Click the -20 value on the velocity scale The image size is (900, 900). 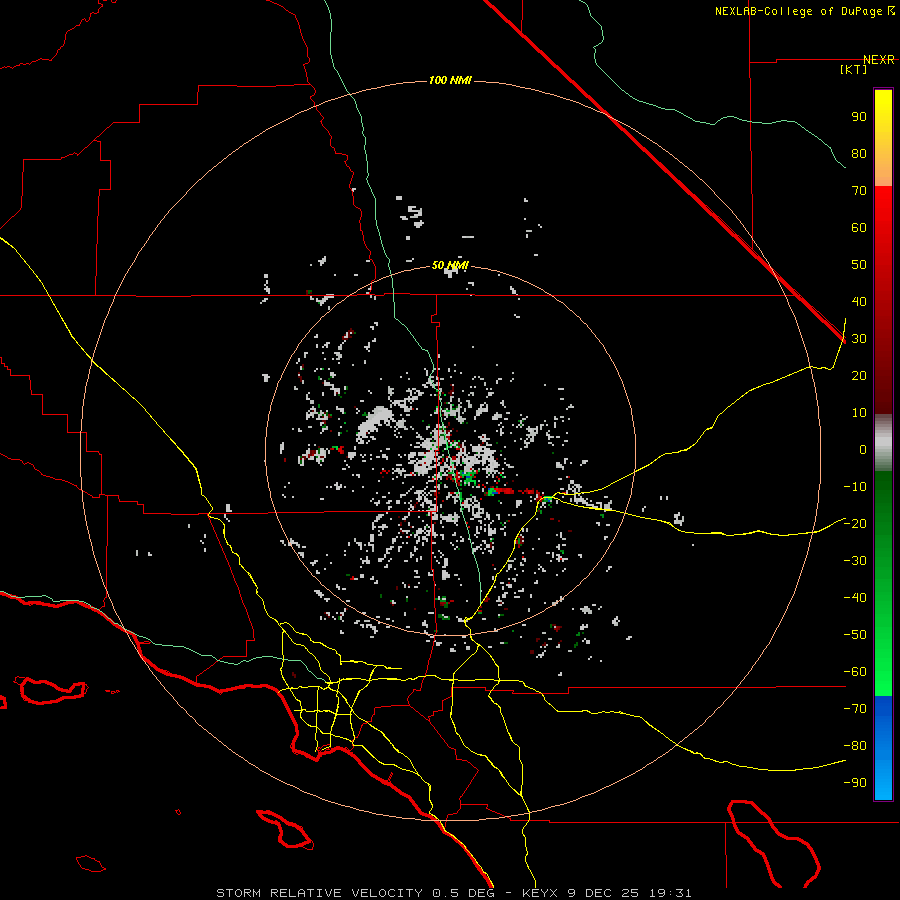tap(855, 524)
